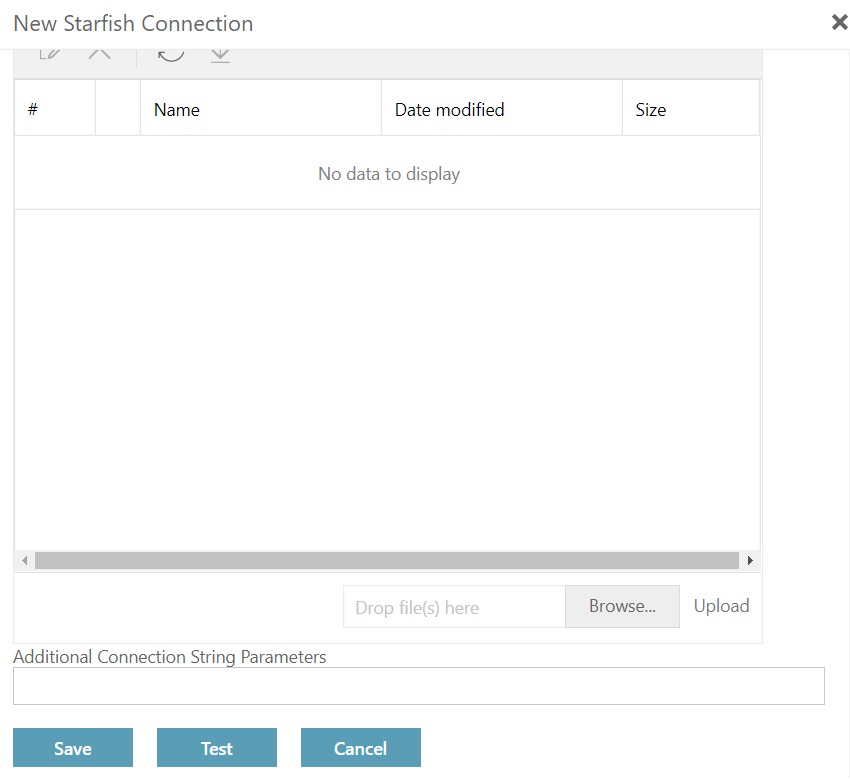Click scrollbar left arrow
This screenshot has width=850, height=779.
24,561
